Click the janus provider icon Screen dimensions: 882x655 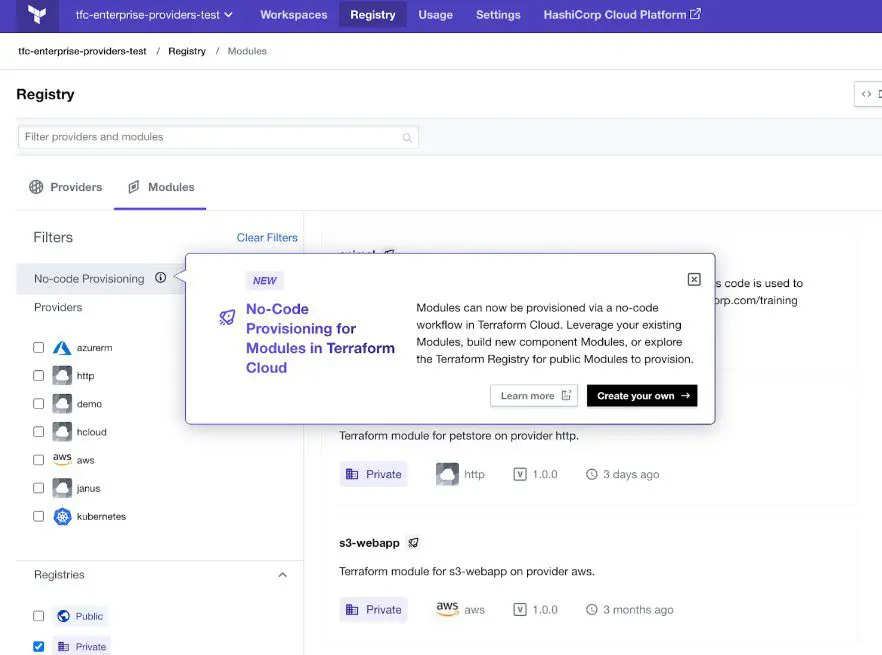tap(62, 488)
